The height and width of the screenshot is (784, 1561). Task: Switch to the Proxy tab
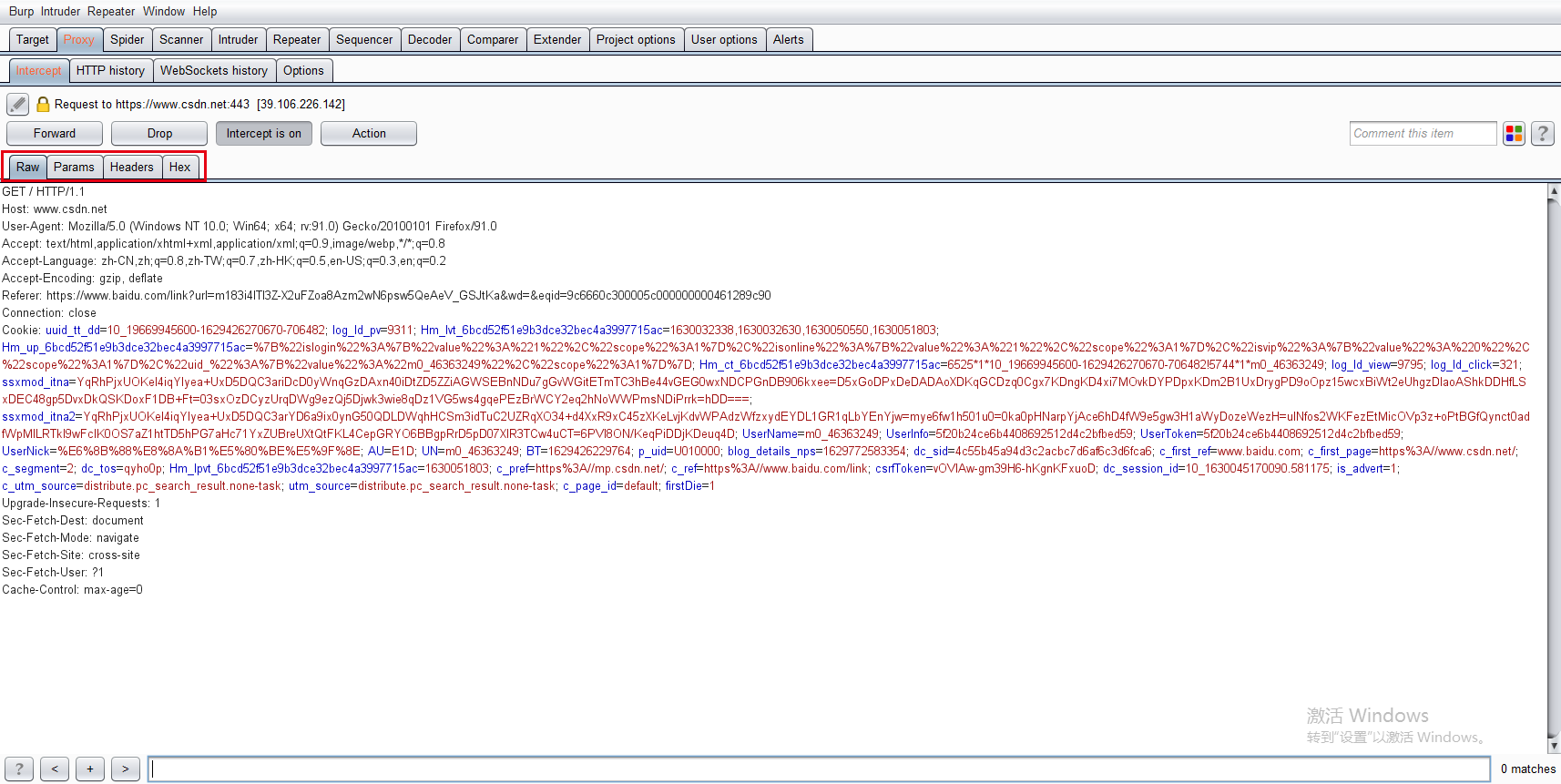pyautogui.click(x=79, y=39)
